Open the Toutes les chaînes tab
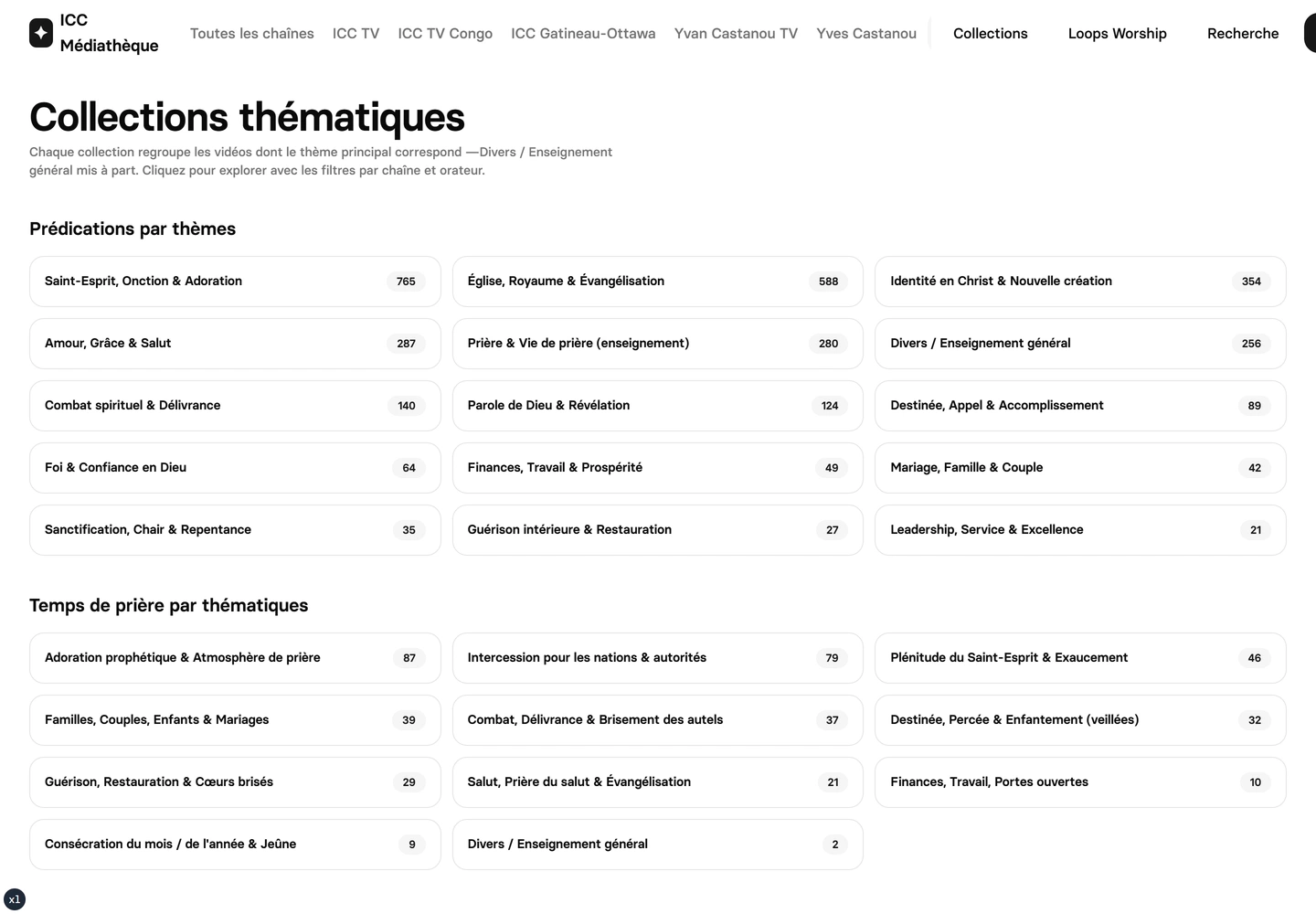Viewport: 1316px width, 914px height. [x=252, y=33]
